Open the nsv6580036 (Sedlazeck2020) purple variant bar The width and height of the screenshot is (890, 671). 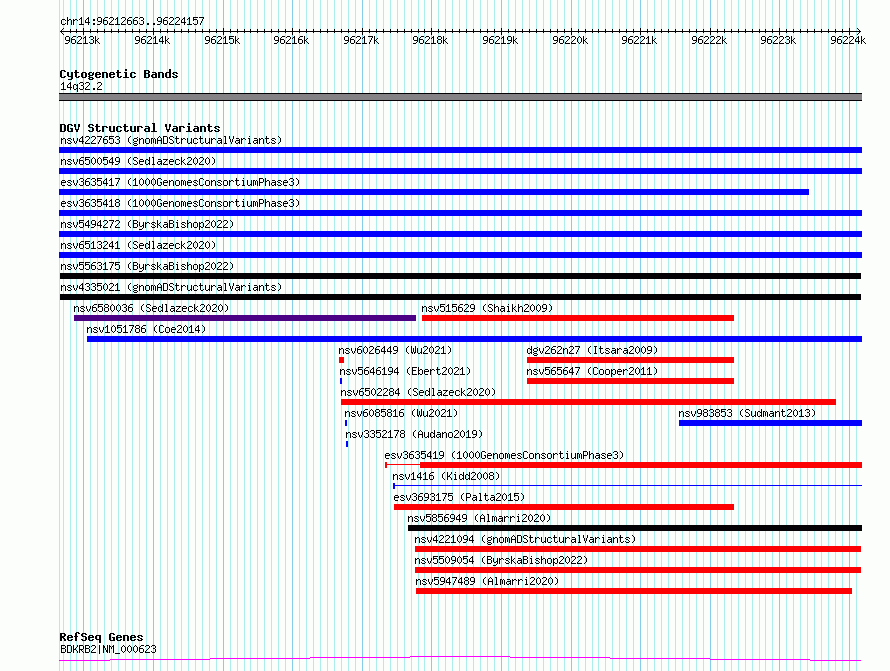(x=245, y=318)
